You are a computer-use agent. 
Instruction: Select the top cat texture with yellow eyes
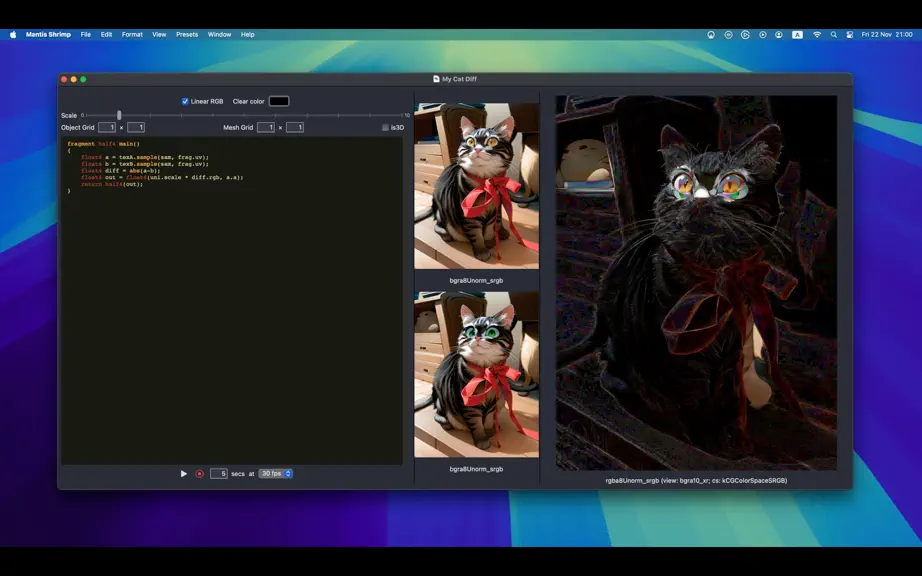tap(476, 186)
